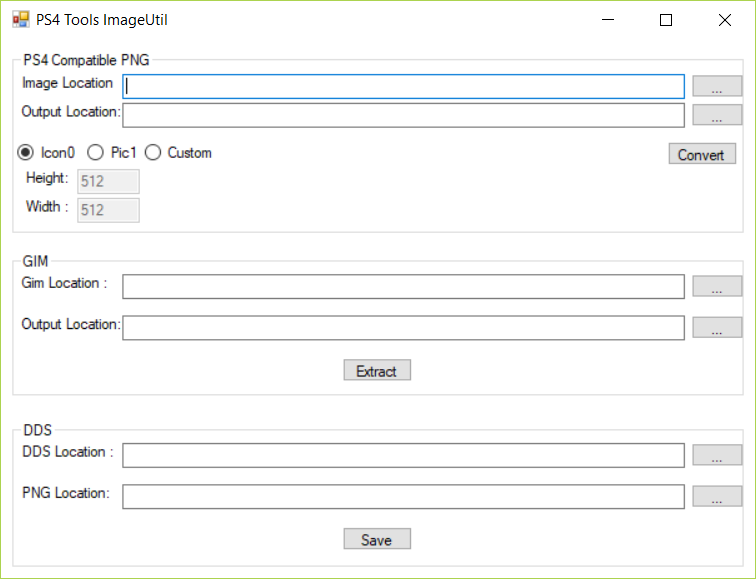This screenshot has width=756, height=579.
Task: Click the Convert button
Action: click(702, 154)
